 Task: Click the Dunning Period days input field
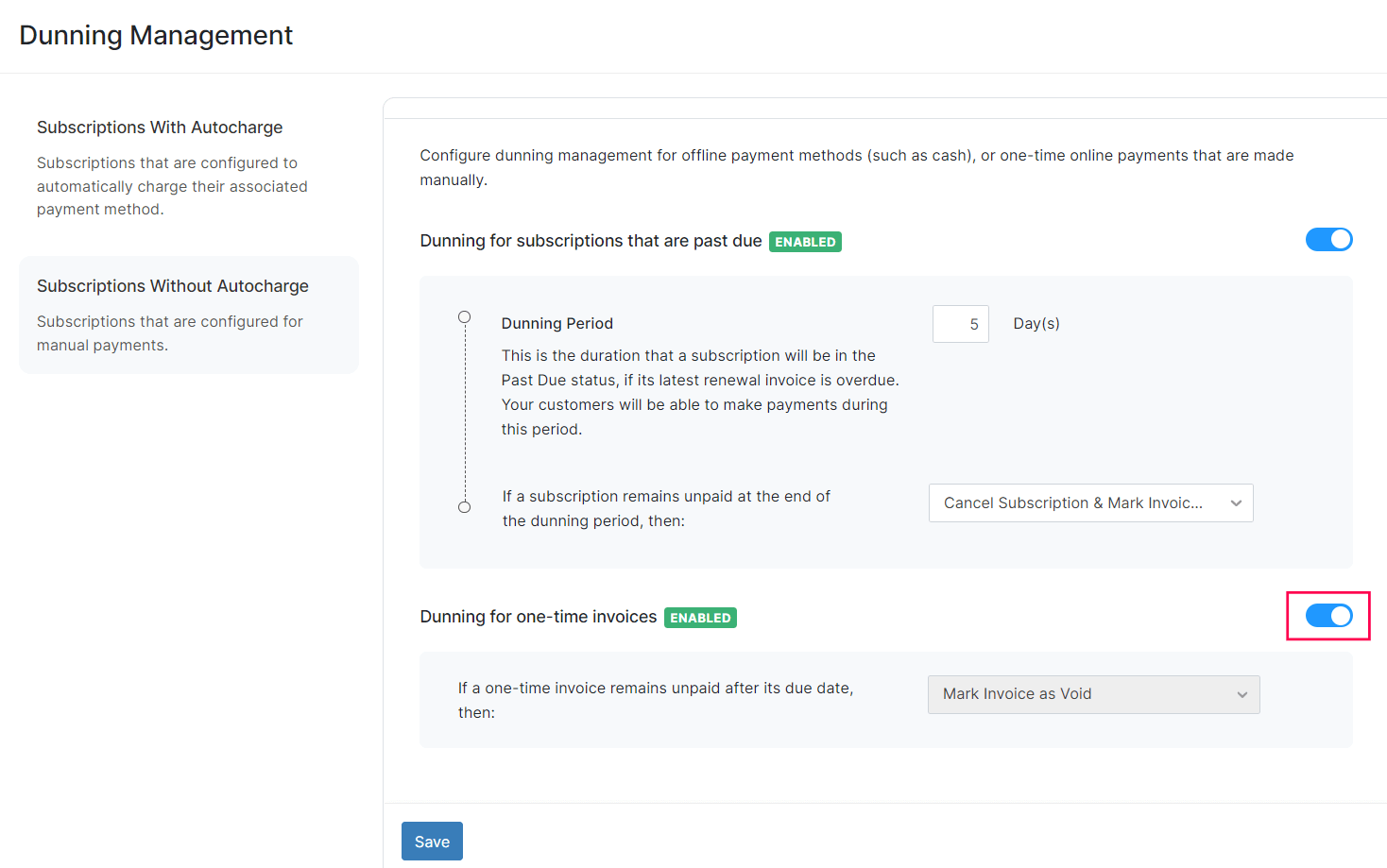tap(960, 324)
